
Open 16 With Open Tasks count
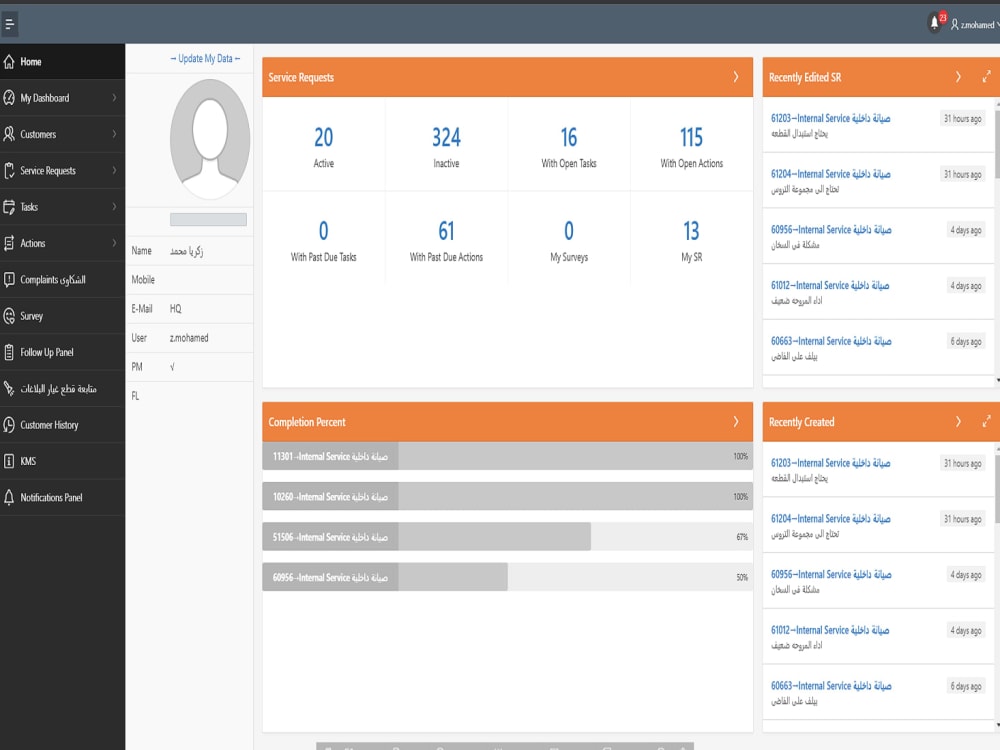click(x=569, y=146)
